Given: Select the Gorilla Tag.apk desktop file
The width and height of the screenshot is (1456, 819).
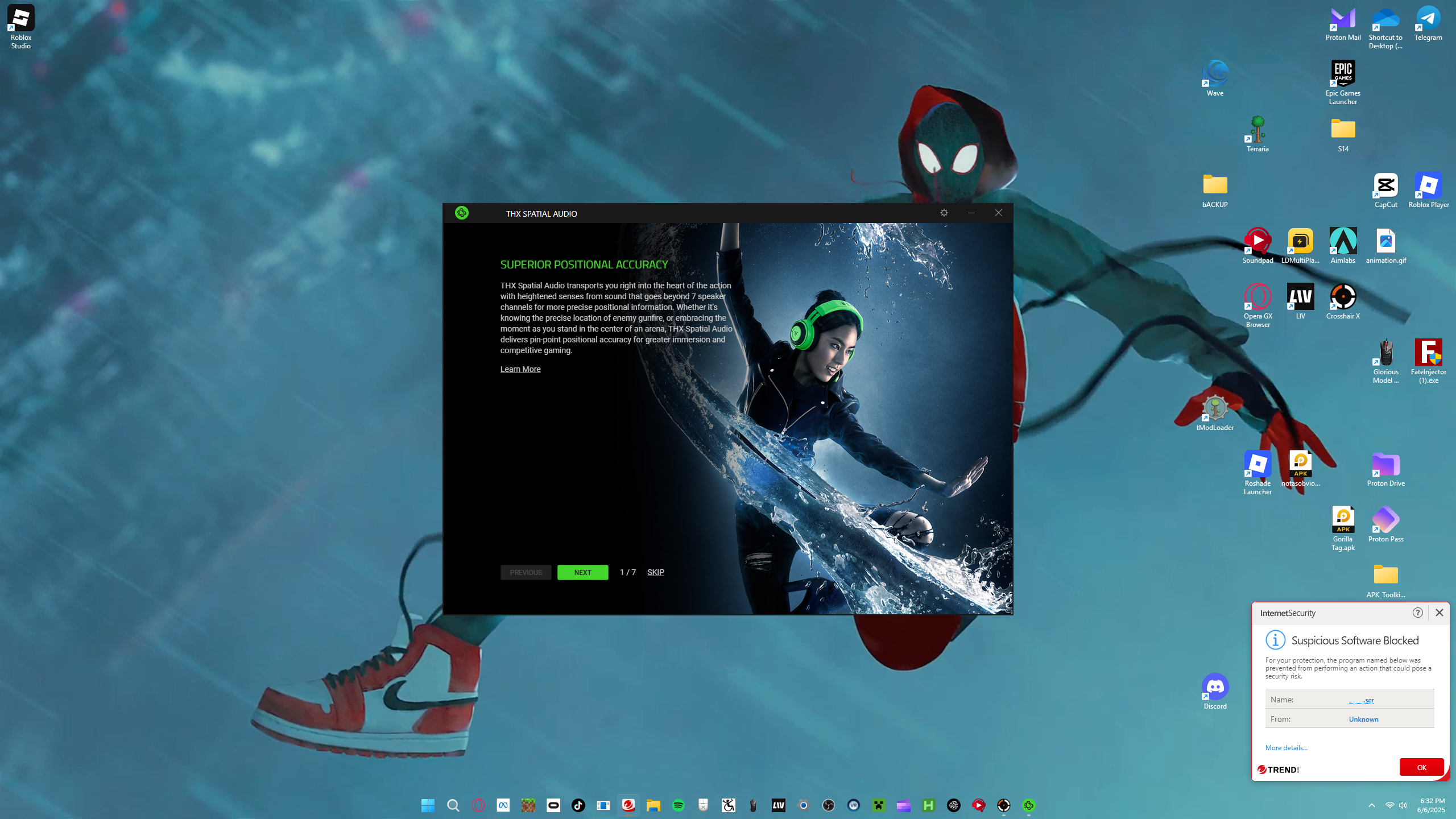Looking at the screenshot, I should pos(1343,528).
